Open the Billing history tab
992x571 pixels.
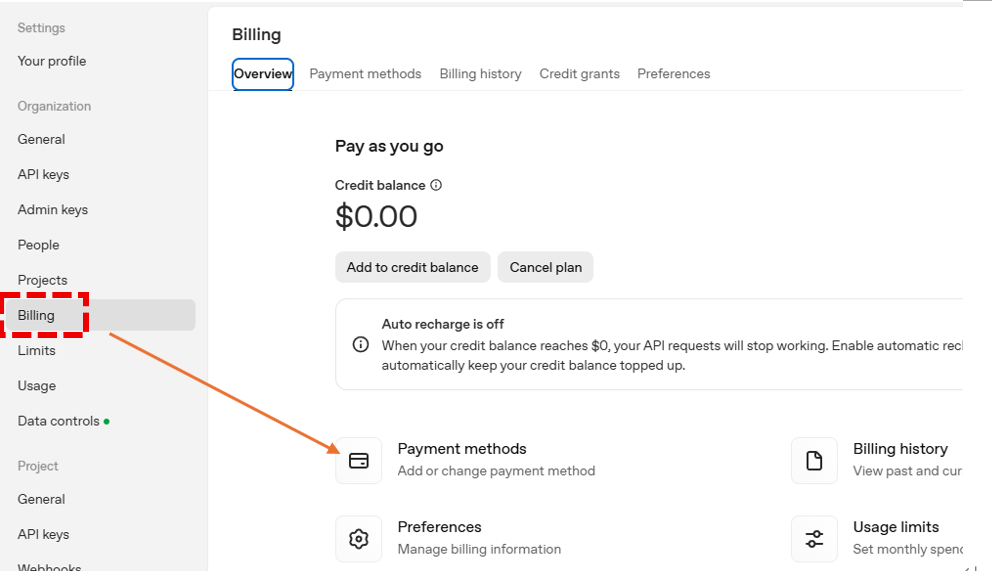coord(480,74)
